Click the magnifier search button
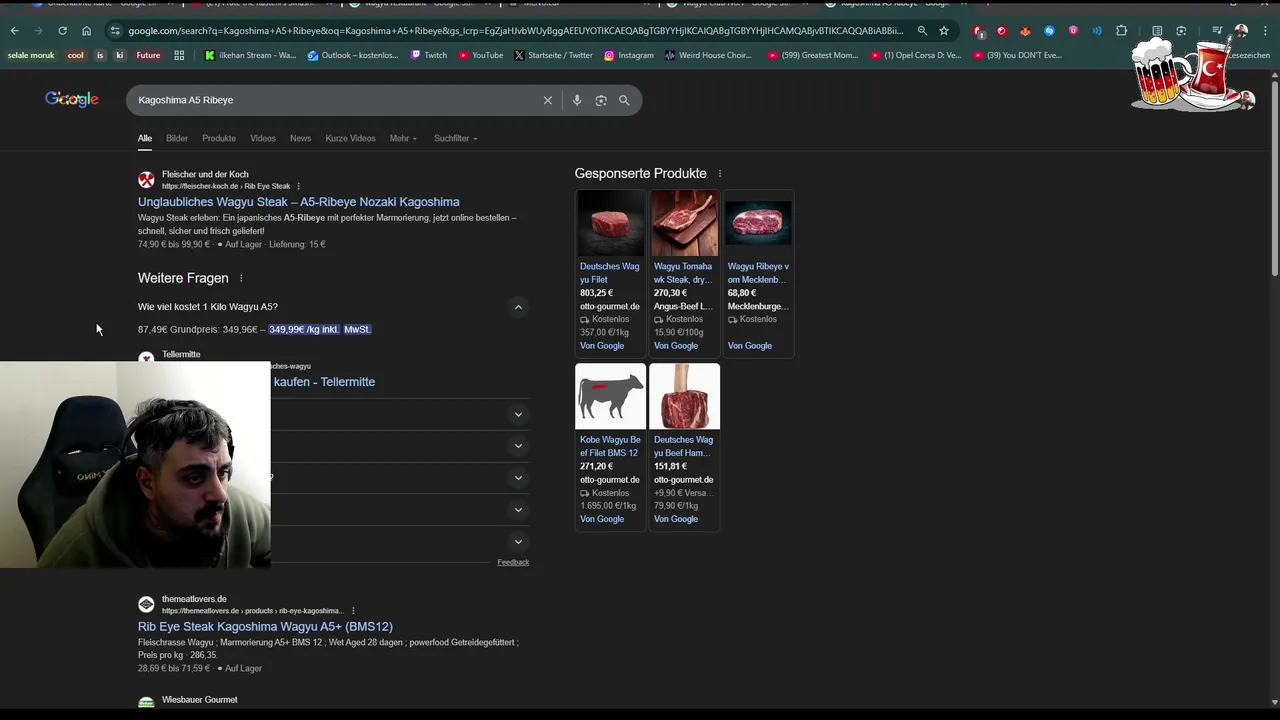 pos(624,100)
